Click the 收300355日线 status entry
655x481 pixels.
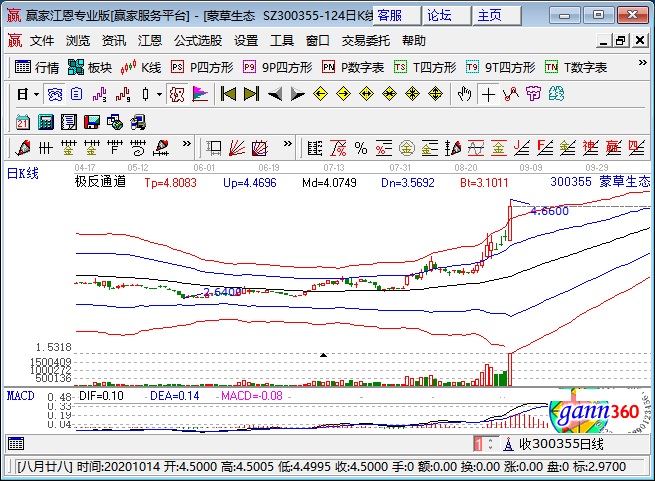tap(561, 444)
